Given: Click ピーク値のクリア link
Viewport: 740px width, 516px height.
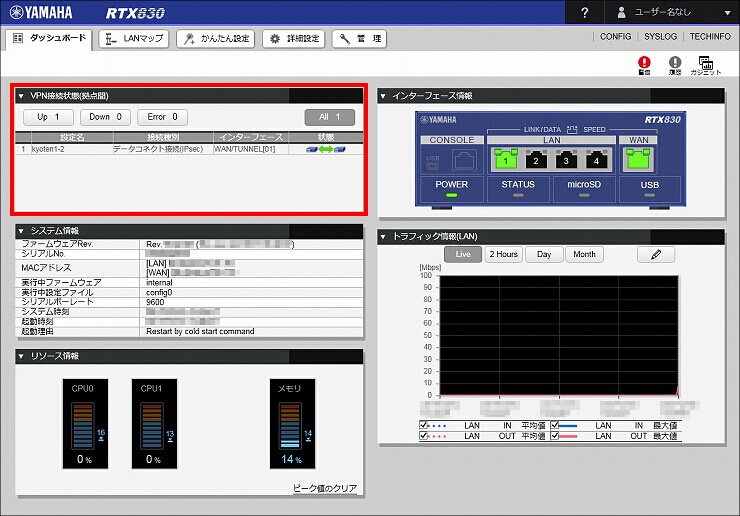Looking at the screenshot, I should (325, 488).
